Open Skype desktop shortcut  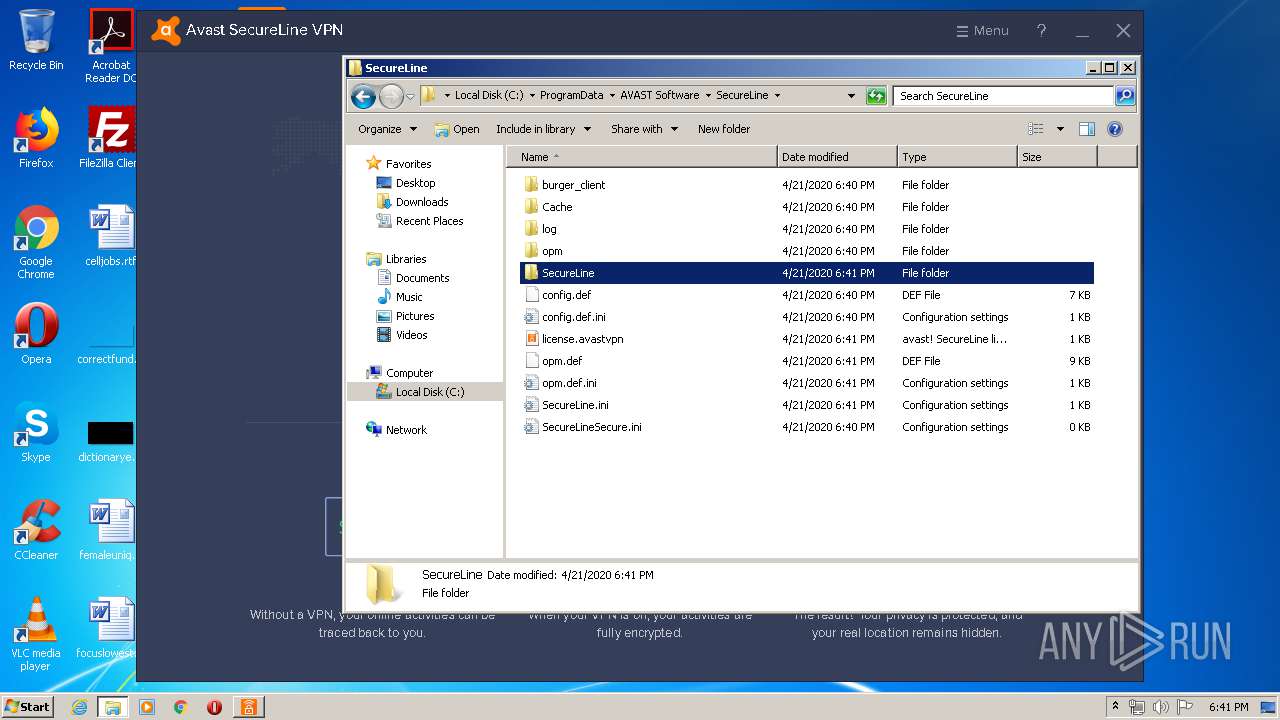(36, 432)
